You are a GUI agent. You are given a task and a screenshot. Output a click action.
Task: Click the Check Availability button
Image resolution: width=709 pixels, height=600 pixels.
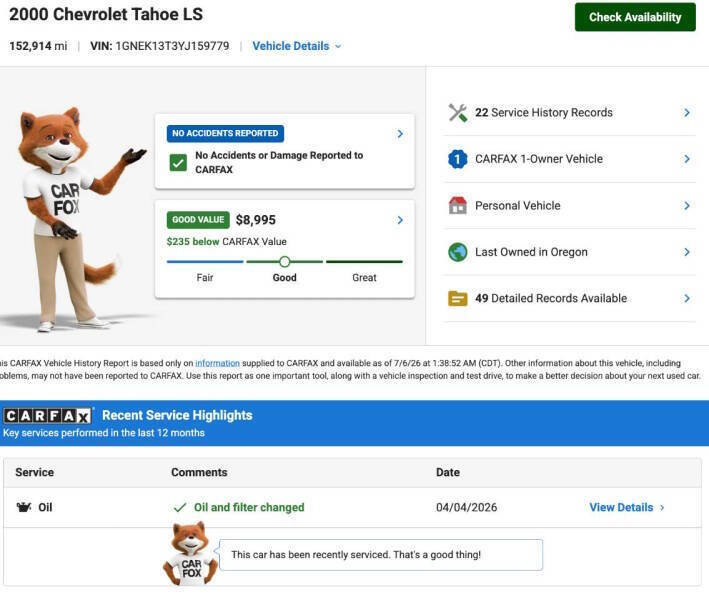[x=635, y=17]
